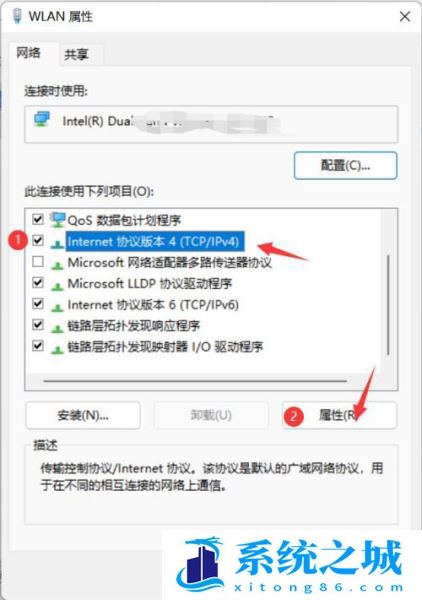
Task: Toggle the TCP/IPv6 checkbox
Action: [x=37, y=304]
